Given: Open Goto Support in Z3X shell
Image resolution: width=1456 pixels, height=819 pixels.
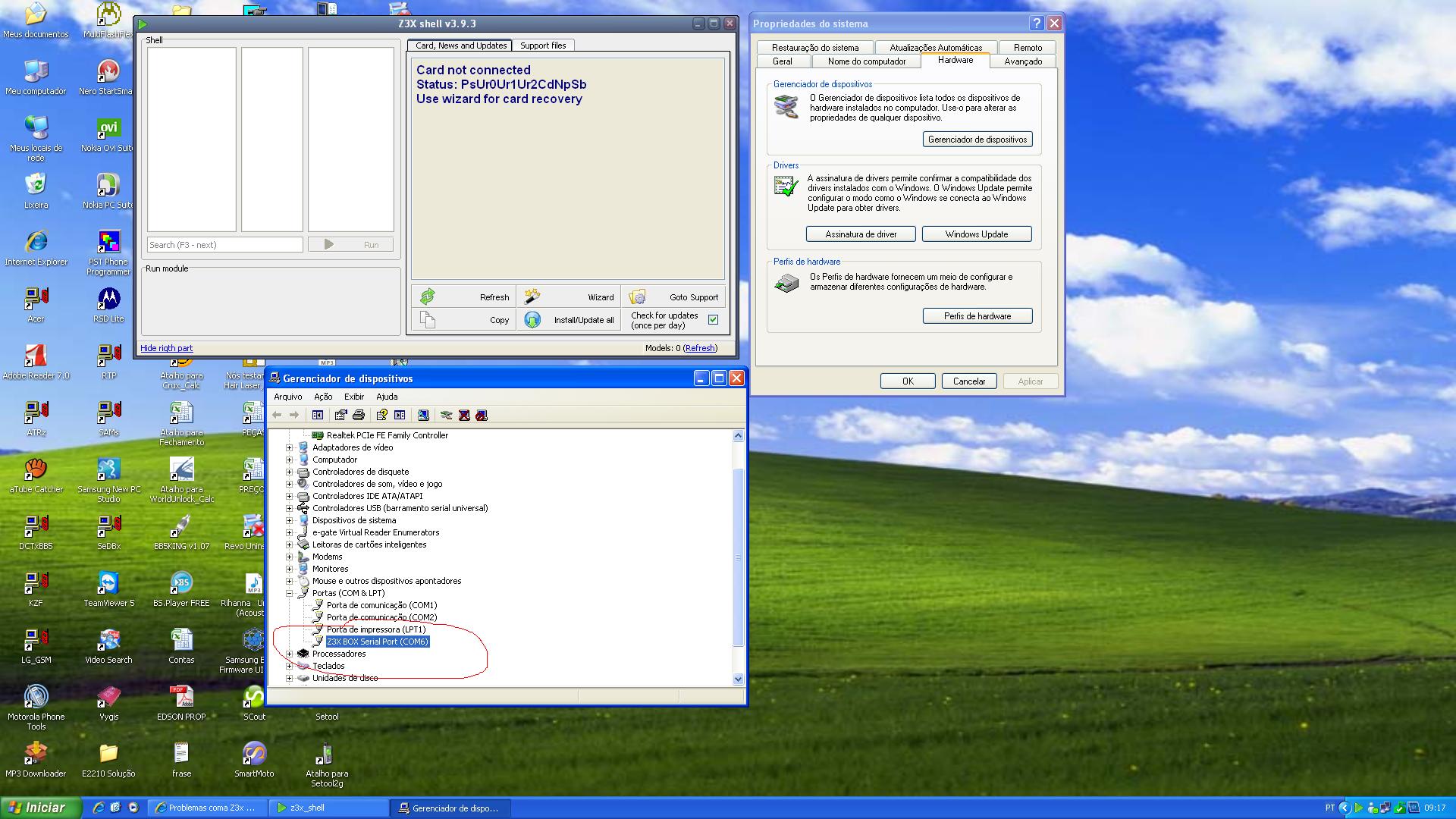Looking at the screenshot, I should pos(673,297).
